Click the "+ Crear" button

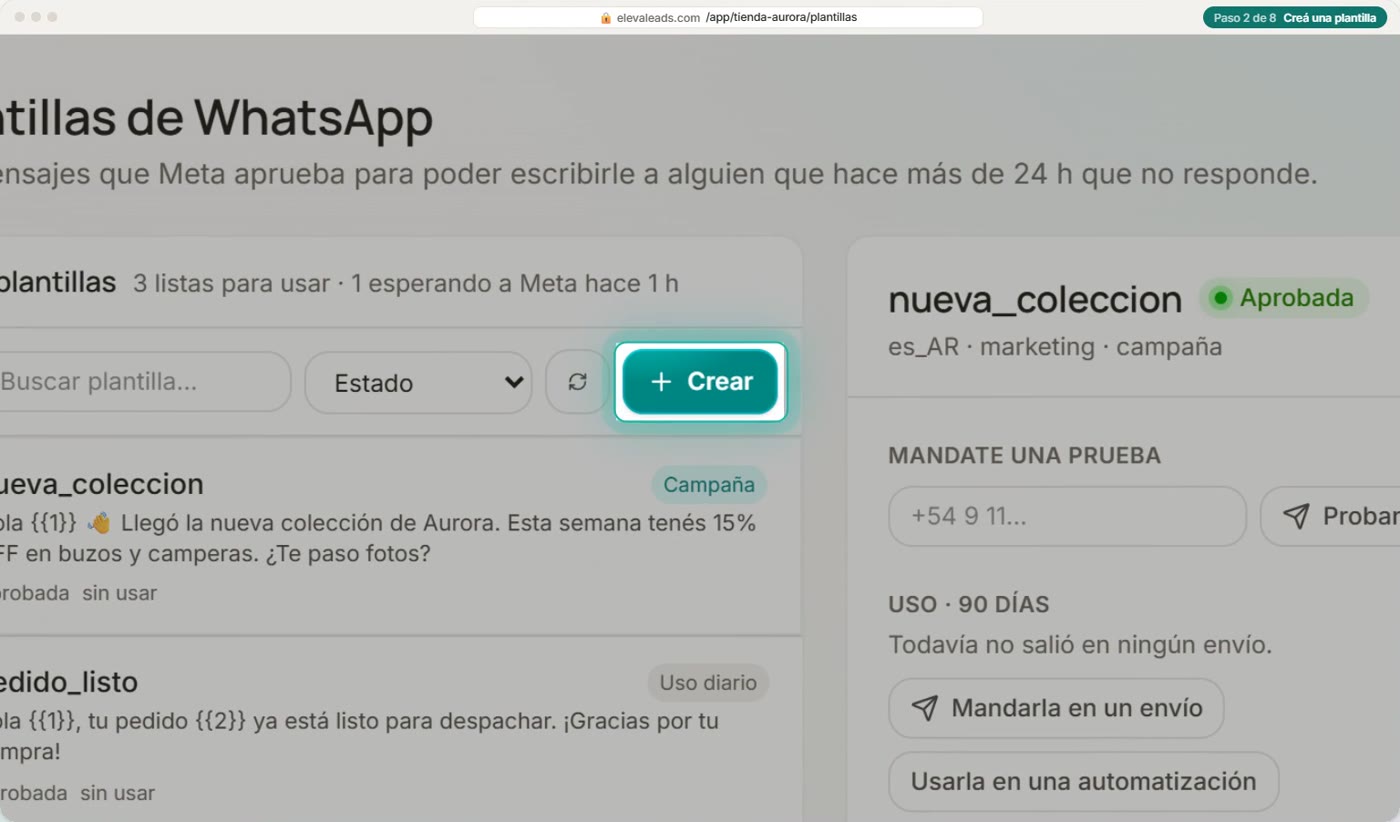coord(700,382)
